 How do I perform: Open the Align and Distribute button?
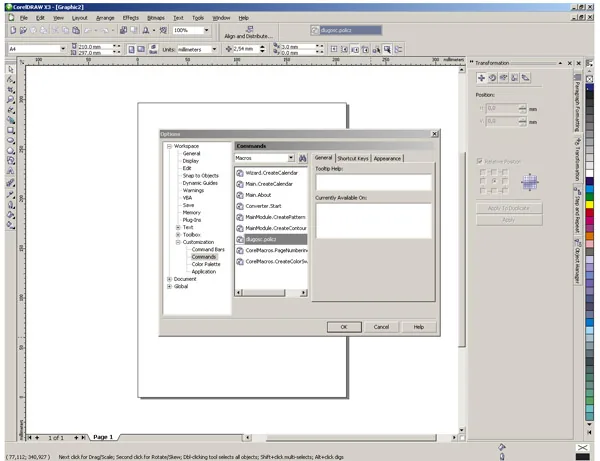(248, 37)
